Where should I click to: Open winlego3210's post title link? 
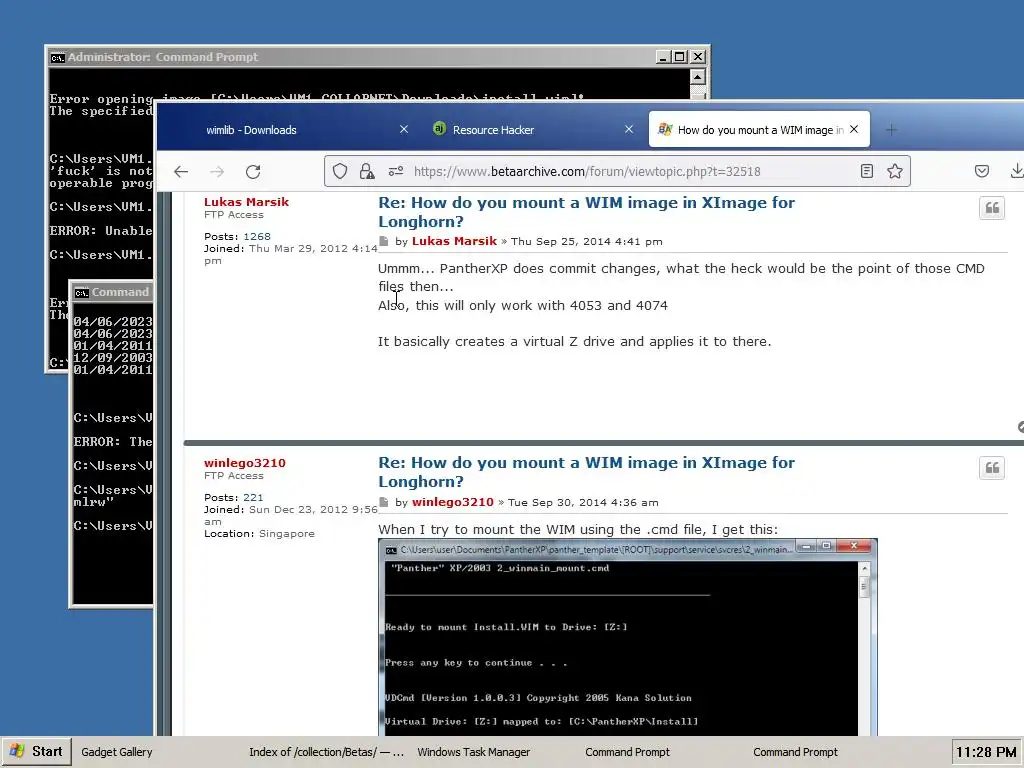[x=586, y=472]
